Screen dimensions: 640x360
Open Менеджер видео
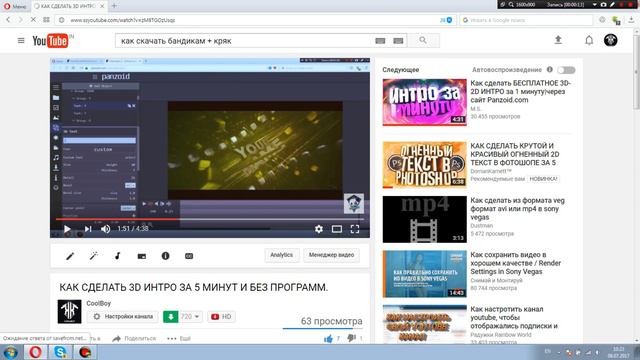[x=331, y=255]
